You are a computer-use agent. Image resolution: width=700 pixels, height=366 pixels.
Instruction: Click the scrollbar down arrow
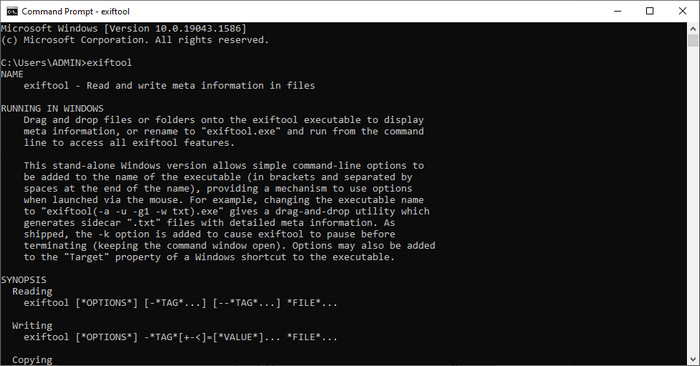(693, 359)
